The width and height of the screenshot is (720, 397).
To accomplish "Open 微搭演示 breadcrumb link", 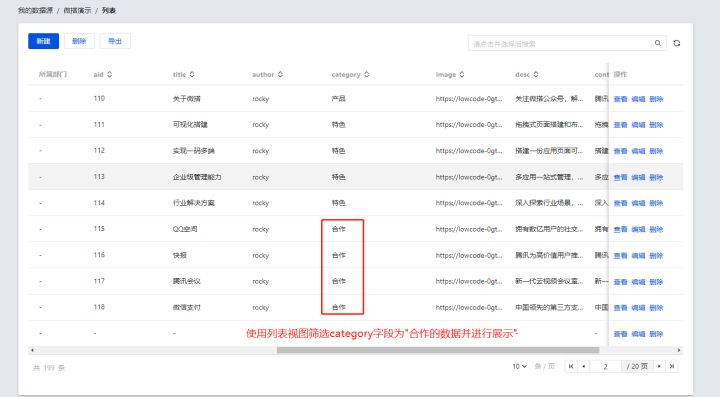I will 77,10.
